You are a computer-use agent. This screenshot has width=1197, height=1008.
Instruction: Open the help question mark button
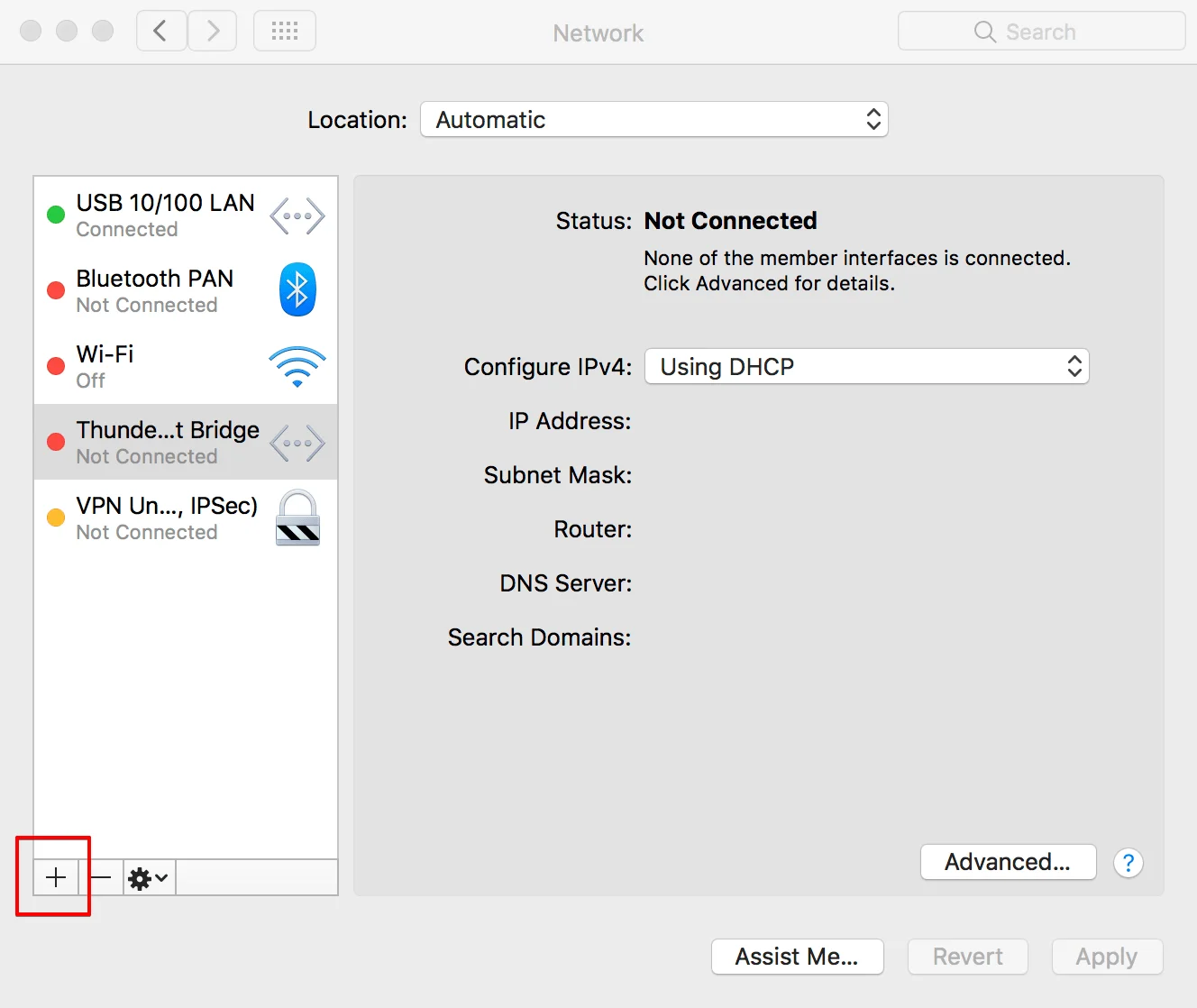pos(1128,863)
